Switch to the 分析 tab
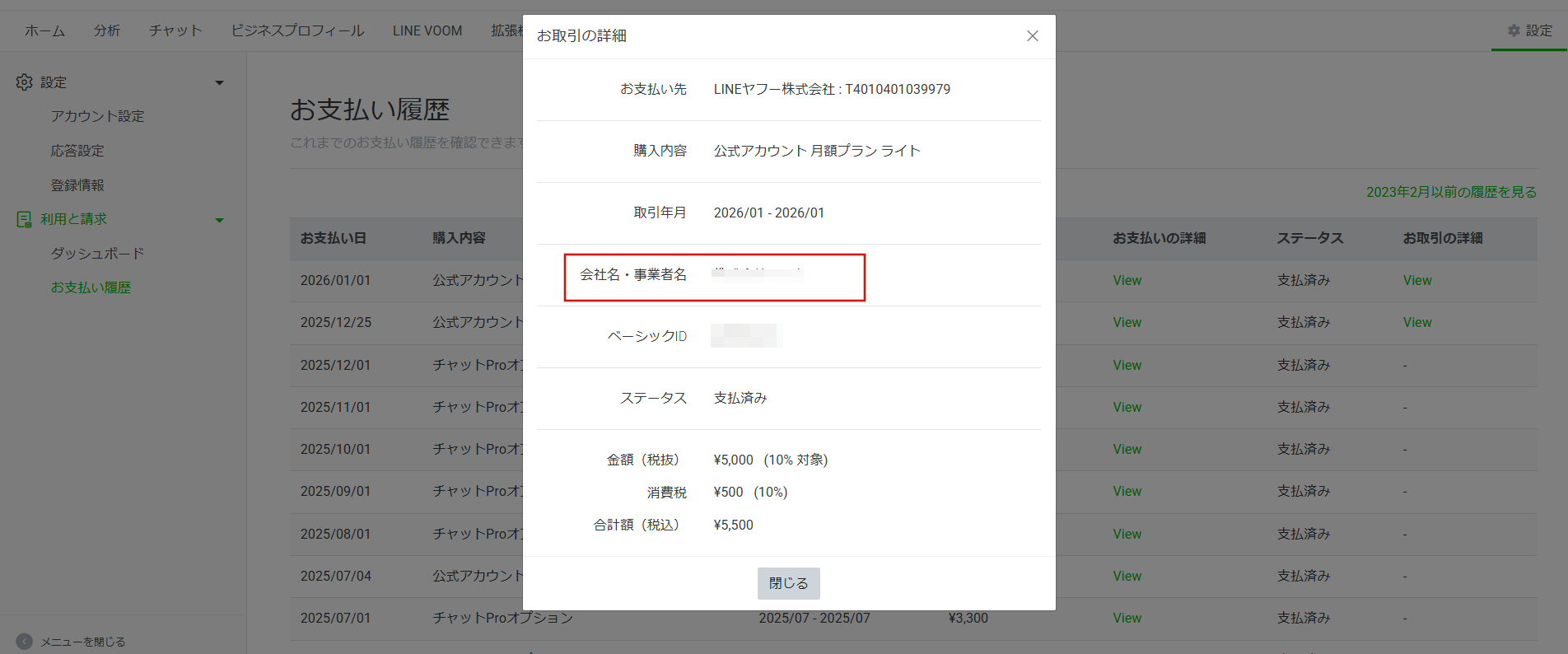The image size is (1568, 654). (x=107, y=30)
